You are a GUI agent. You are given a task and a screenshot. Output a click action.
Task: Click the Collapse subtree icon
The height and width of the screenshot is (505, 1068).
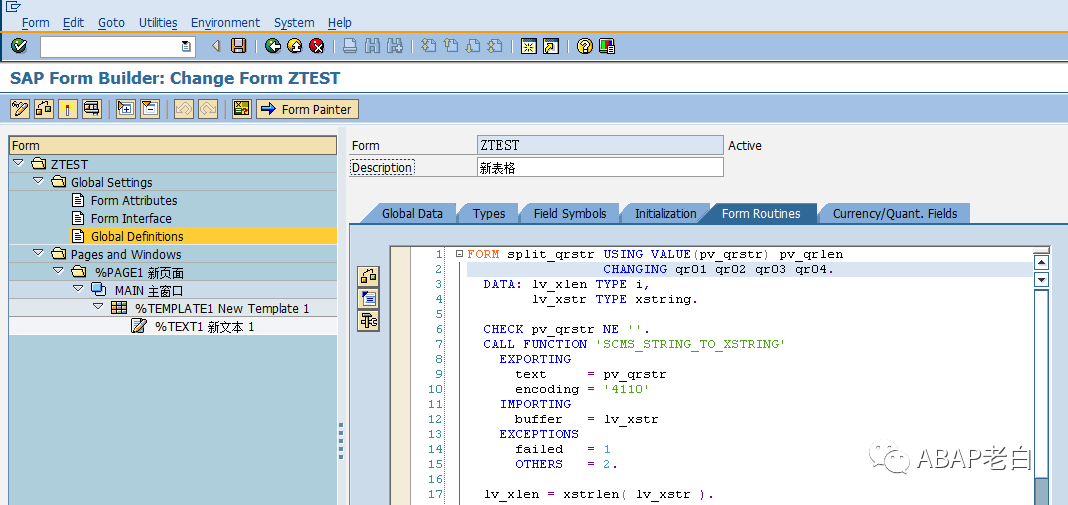pyautogui.click(x=149, y=109)
